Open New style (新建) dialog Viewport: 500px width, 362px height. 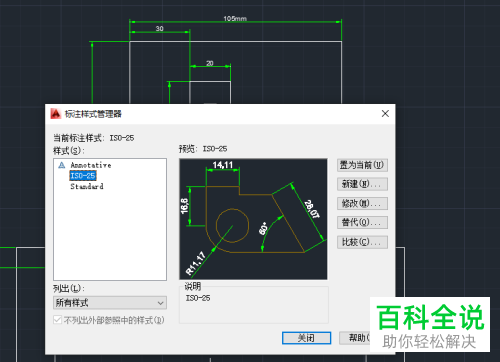[x=362, y=184]
